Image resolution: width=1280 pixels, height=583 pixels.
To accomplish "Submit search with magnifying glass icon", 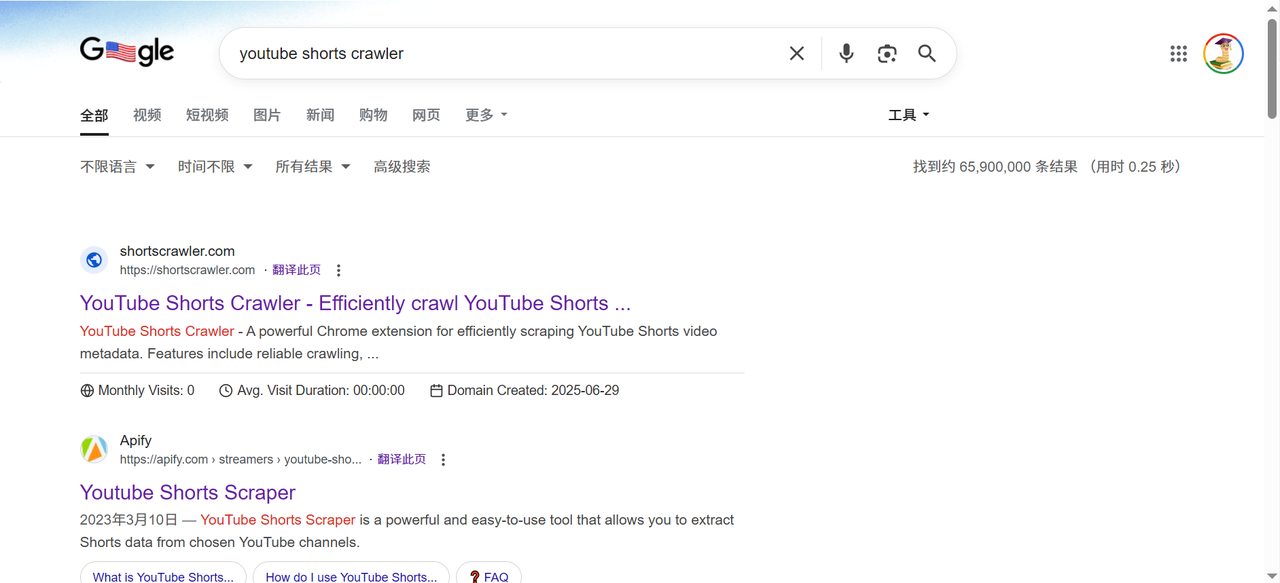I will [x=927, y=53].
